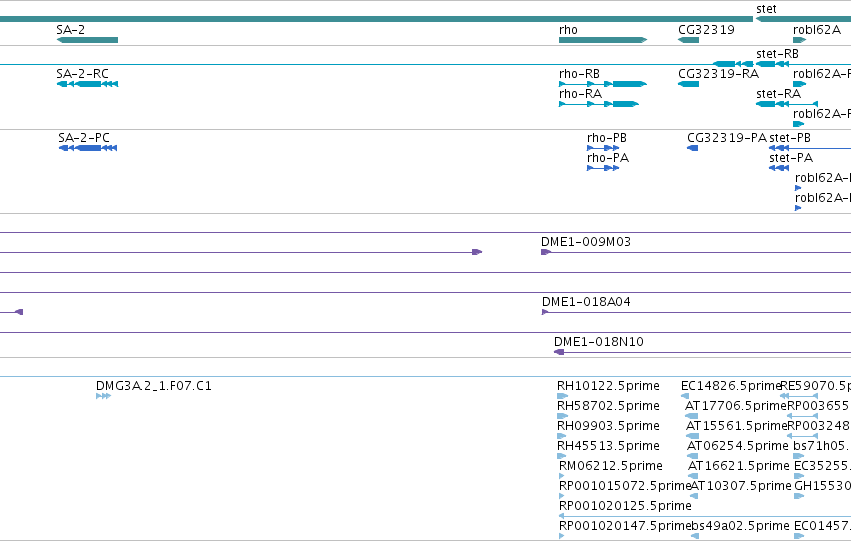Select the stet-RA transcript feature

pos(787,104)
